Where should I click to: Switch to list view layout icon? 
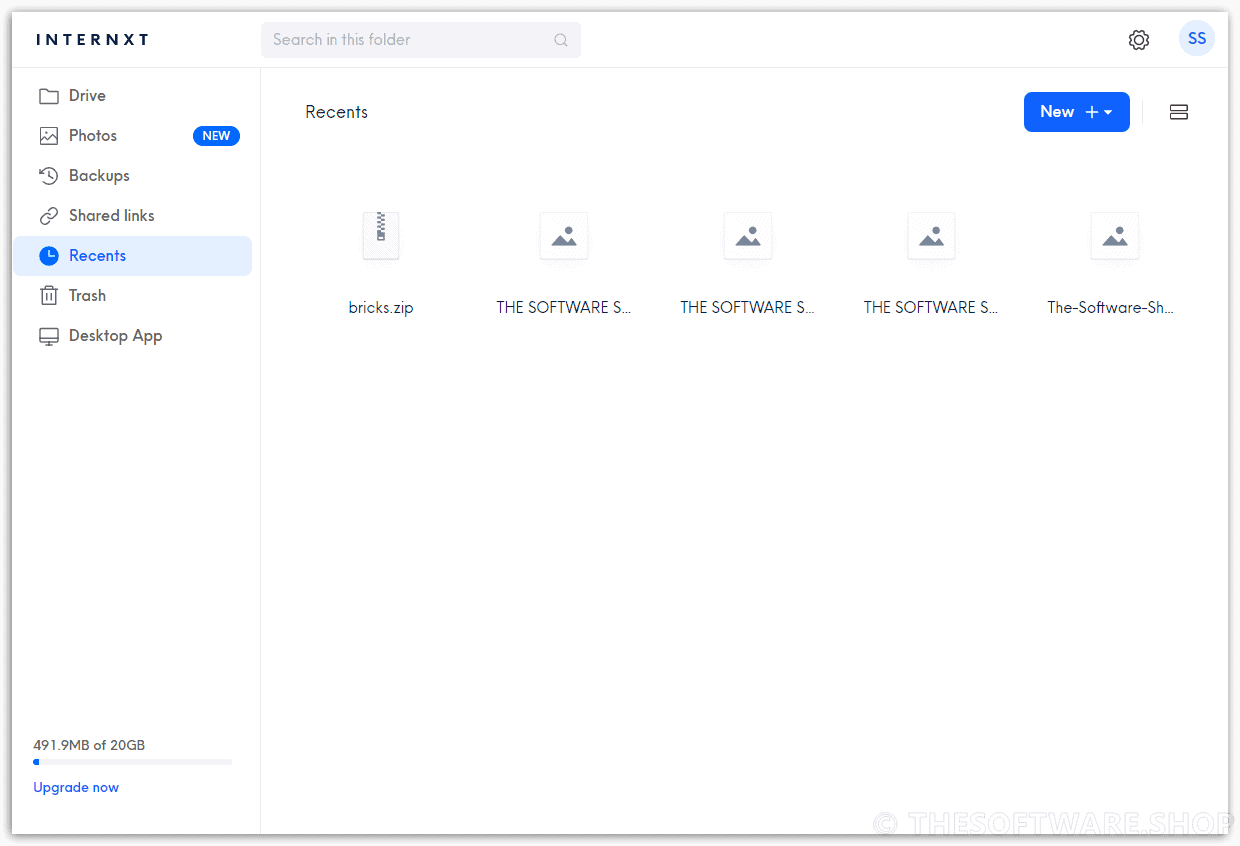tap(1179, 112)
